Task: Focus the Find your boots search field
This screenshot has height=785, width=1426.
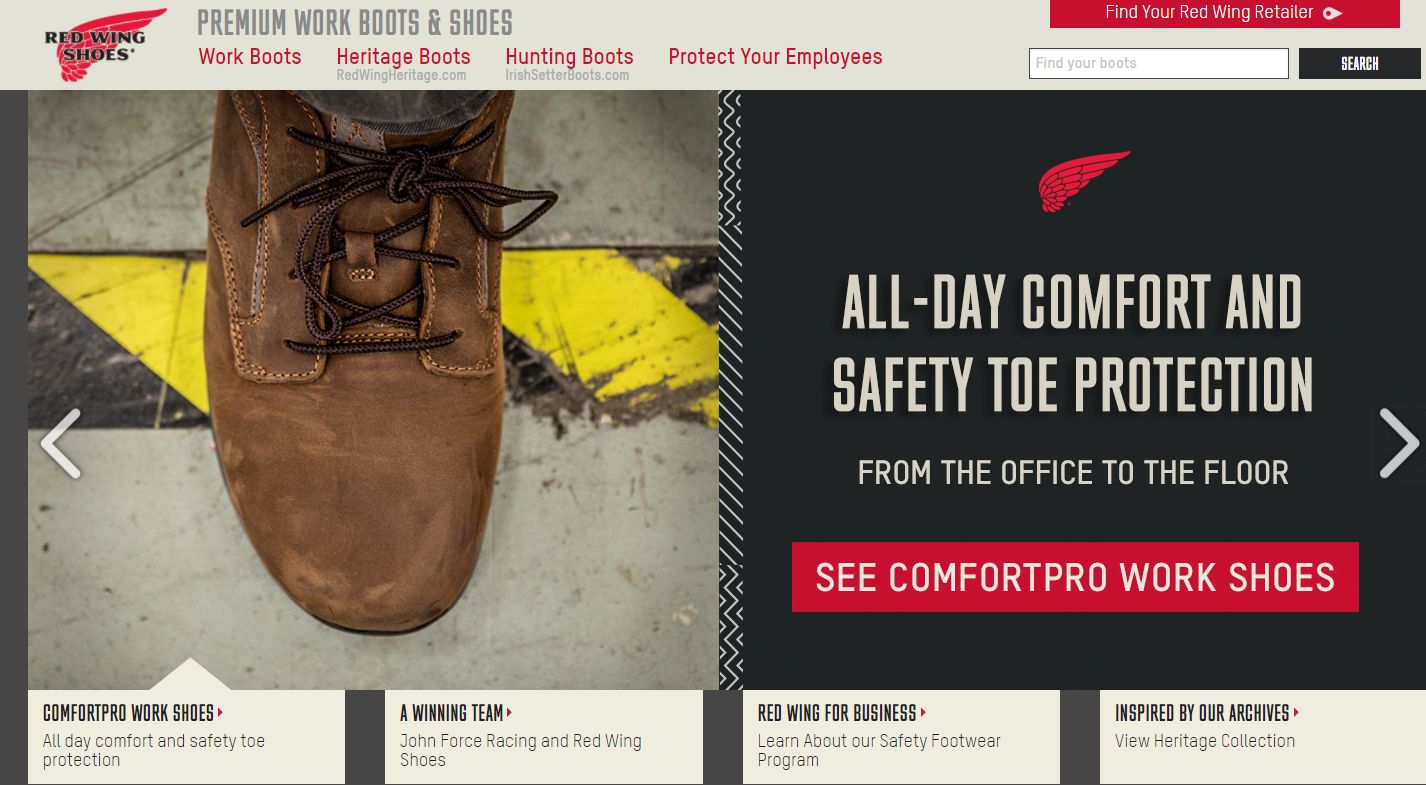Action: pos(1159,63)
